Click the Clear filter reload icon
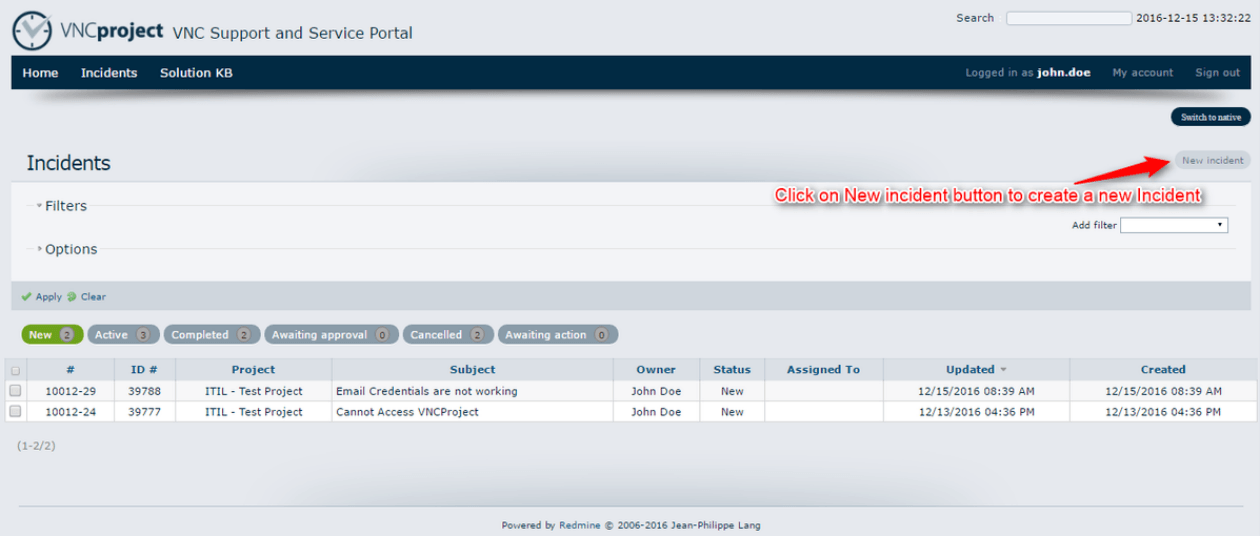The image size is (1260, 536). [72, 297]
